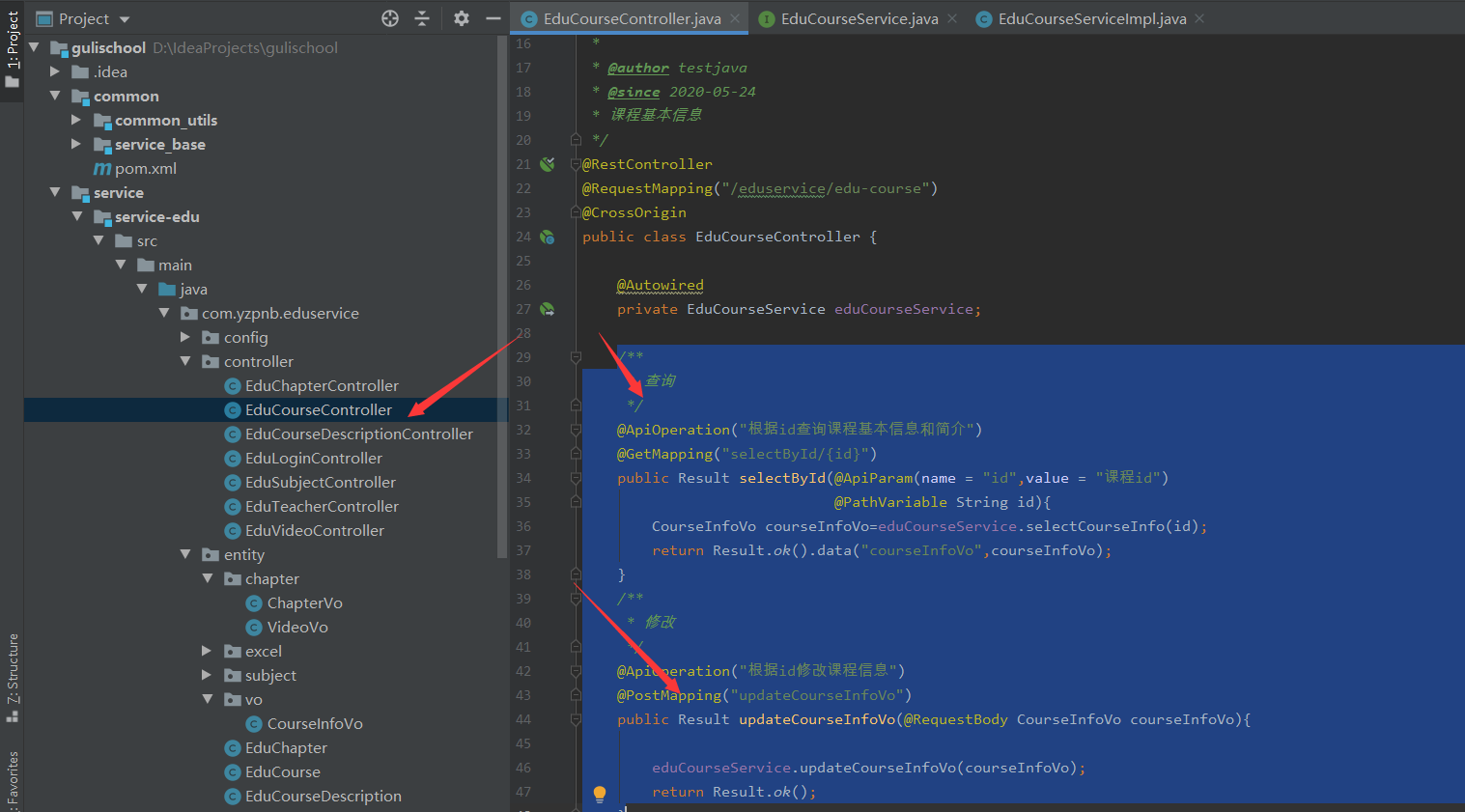Select EduCourseDescriptionController class
Image resolution: width=1465 pixels, height=812 pixels.
[x=349, y=434]
